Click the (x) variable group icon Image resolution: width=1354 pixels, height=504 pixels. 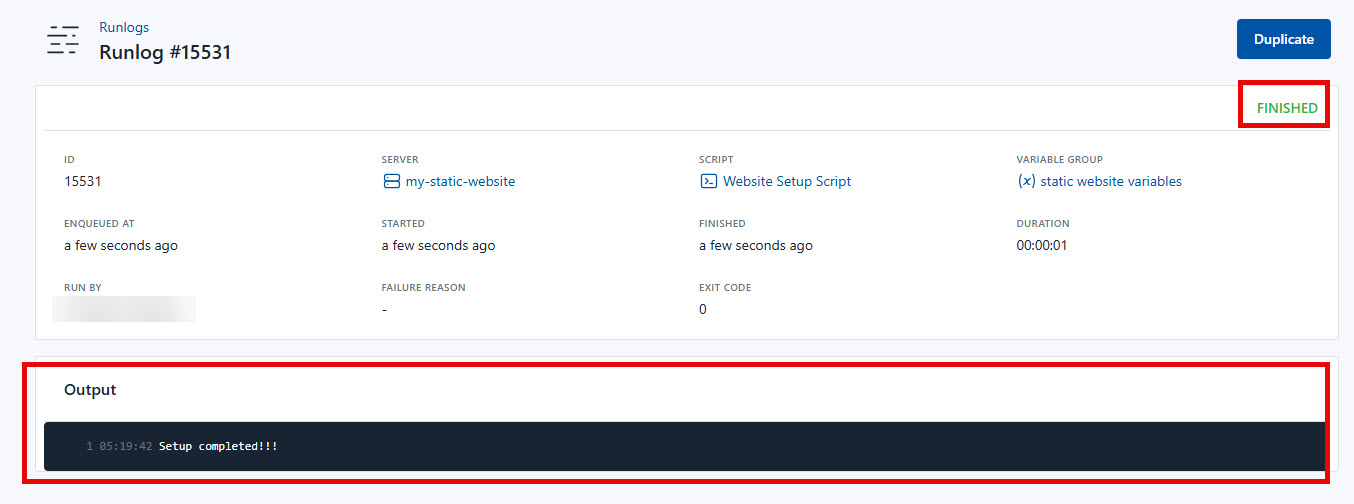[1026, 181]
